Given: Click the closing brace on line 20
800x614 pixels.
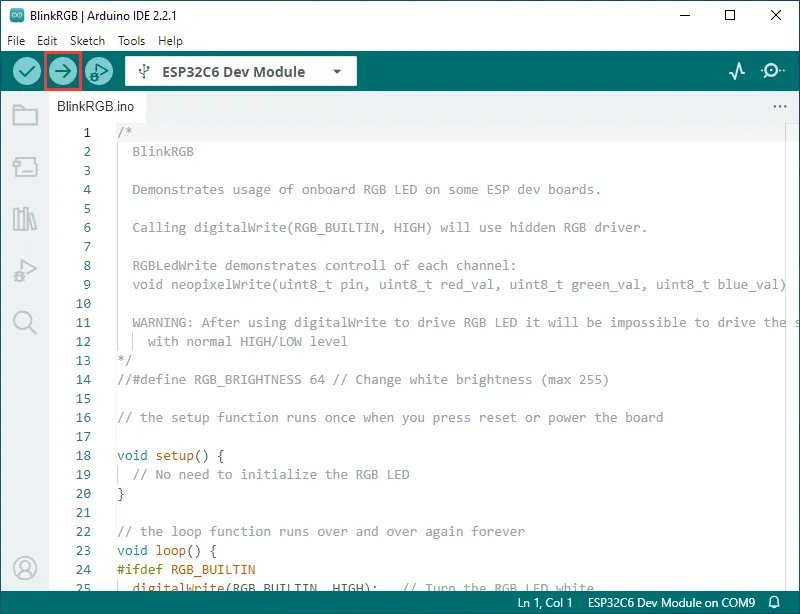Looking at the screenshot, I should tap(121, 493).
